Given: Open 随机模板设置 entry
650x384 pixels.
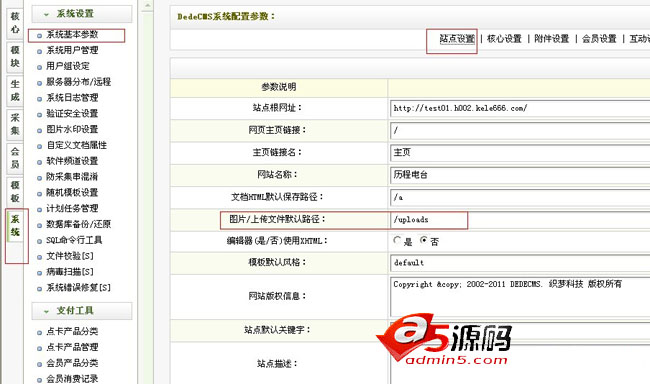Looking at the screenshot, I should click(72, 192).
